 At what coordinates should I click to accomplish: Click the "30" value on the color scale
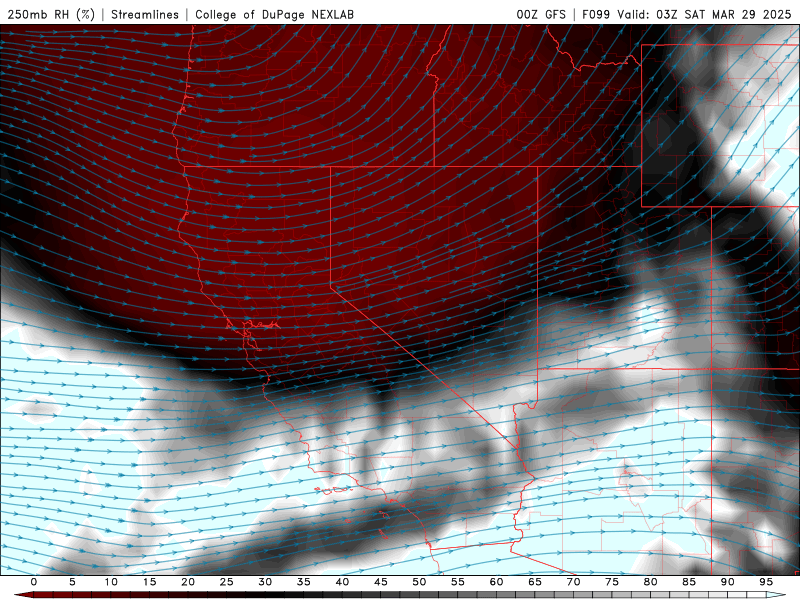click(x=265, y=582)
